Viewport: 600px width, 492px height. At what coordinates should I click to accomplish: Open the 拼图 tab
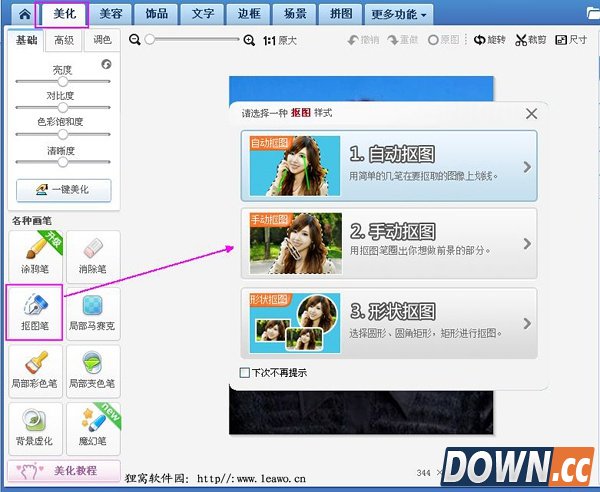click(x=341, y=14)
